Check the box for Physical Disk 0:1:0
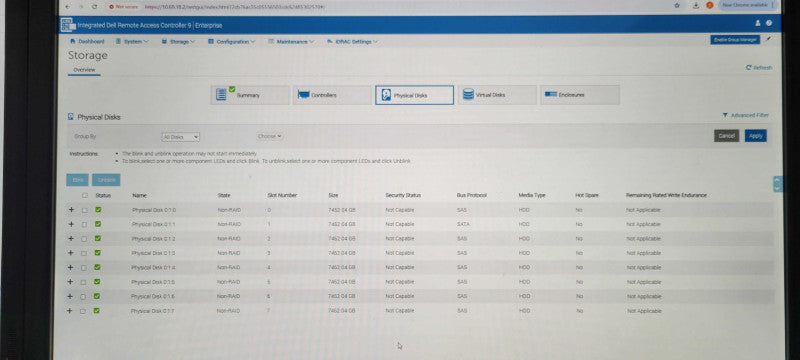This screenshot has width=800, height=360. [85, 210]
